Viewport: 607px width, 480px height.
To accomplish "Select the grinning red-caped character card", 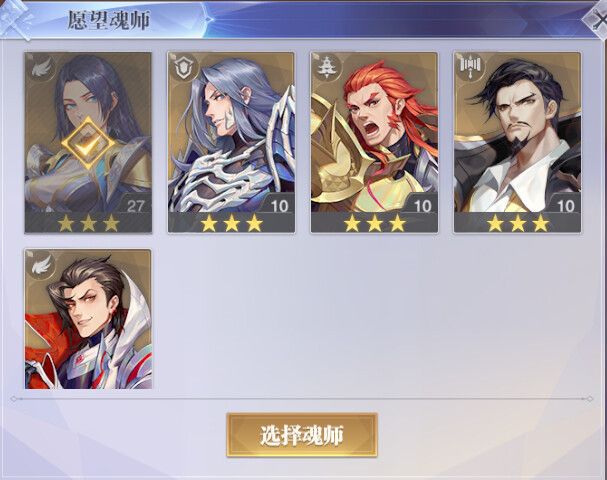I will pyautogui.click(x=88, y=319).
